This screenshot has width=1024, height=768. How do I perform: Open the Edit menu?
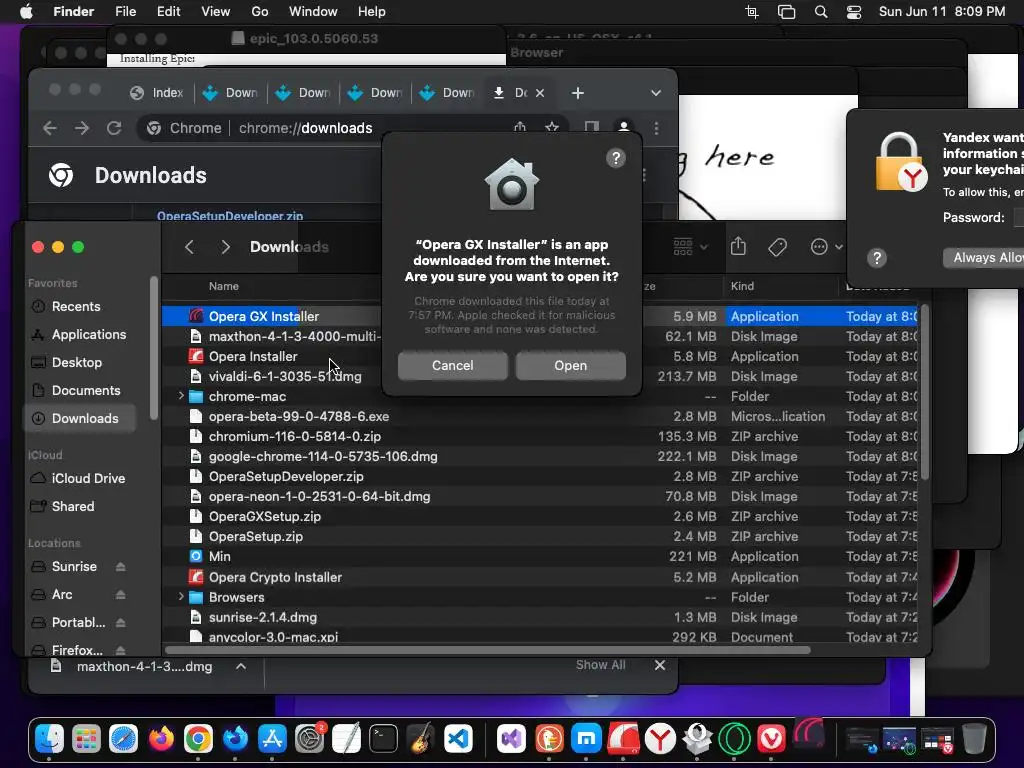click(x=168, y=12)
